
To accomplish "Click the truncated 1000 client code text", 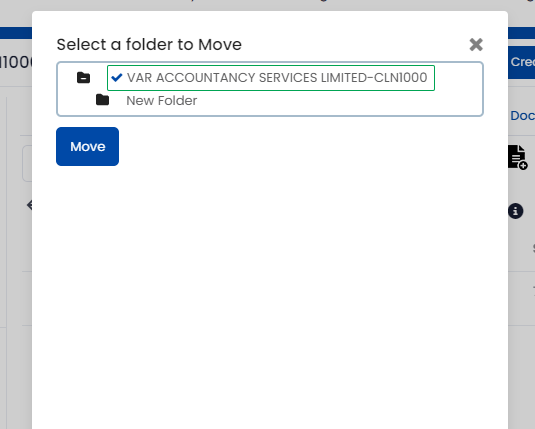I will (16, 62).
